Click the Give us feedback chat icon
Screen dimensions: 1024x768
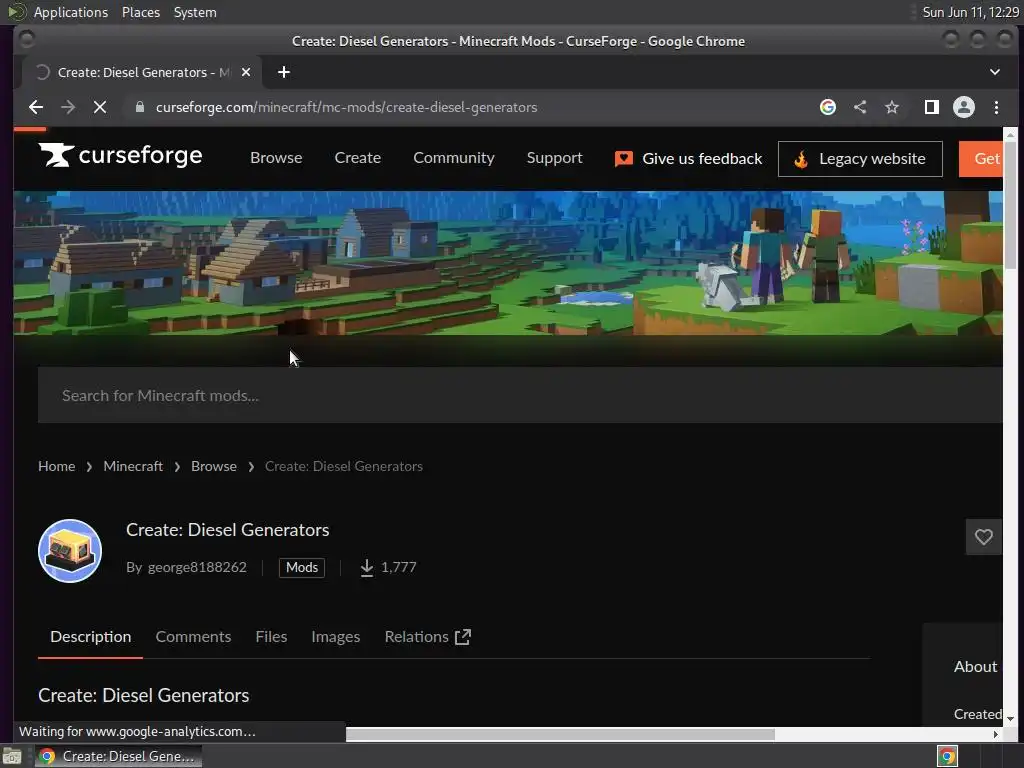[624, 159]
